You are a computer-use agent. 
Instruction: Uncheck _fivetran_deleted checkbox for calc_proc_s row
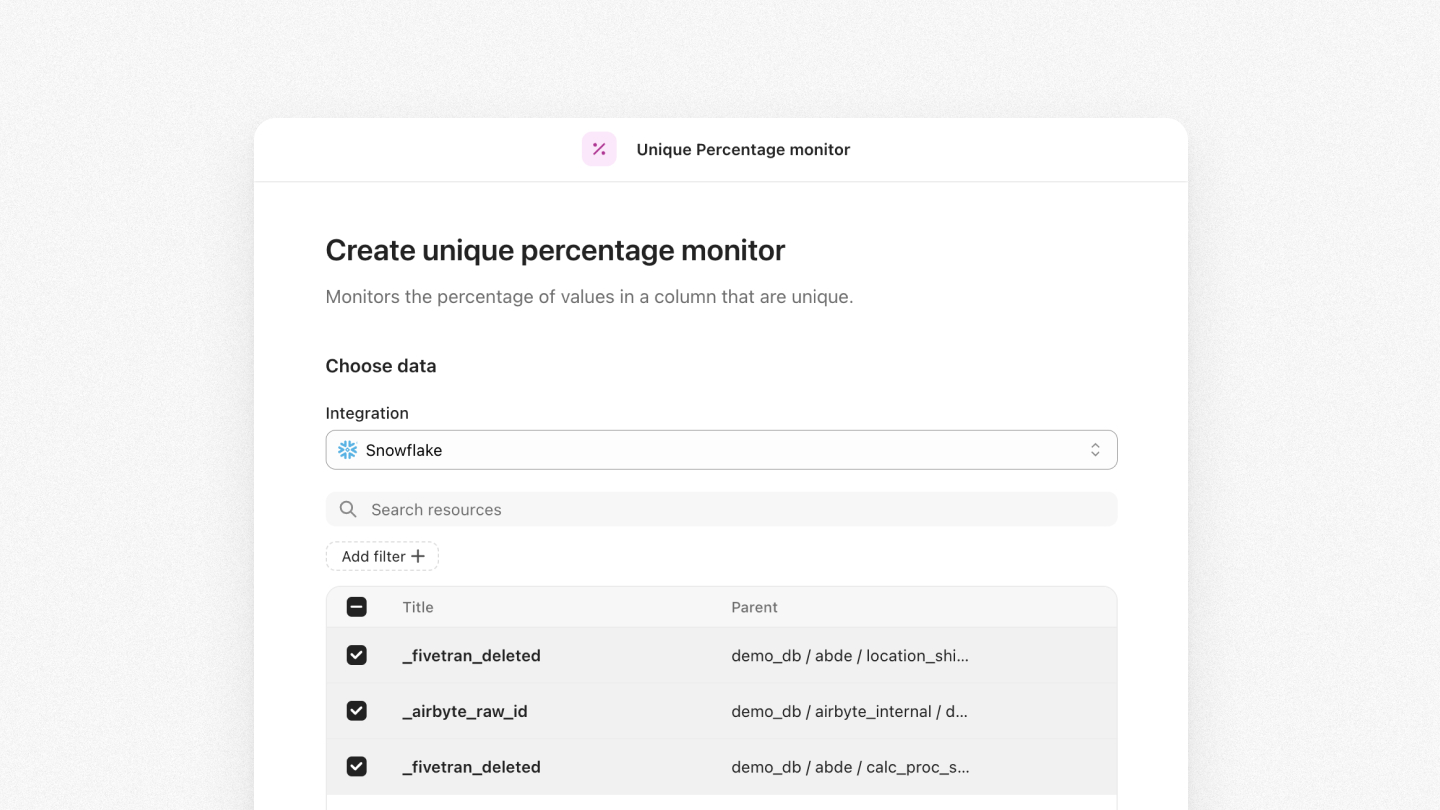pyautogui.click(x=357, y=767)
